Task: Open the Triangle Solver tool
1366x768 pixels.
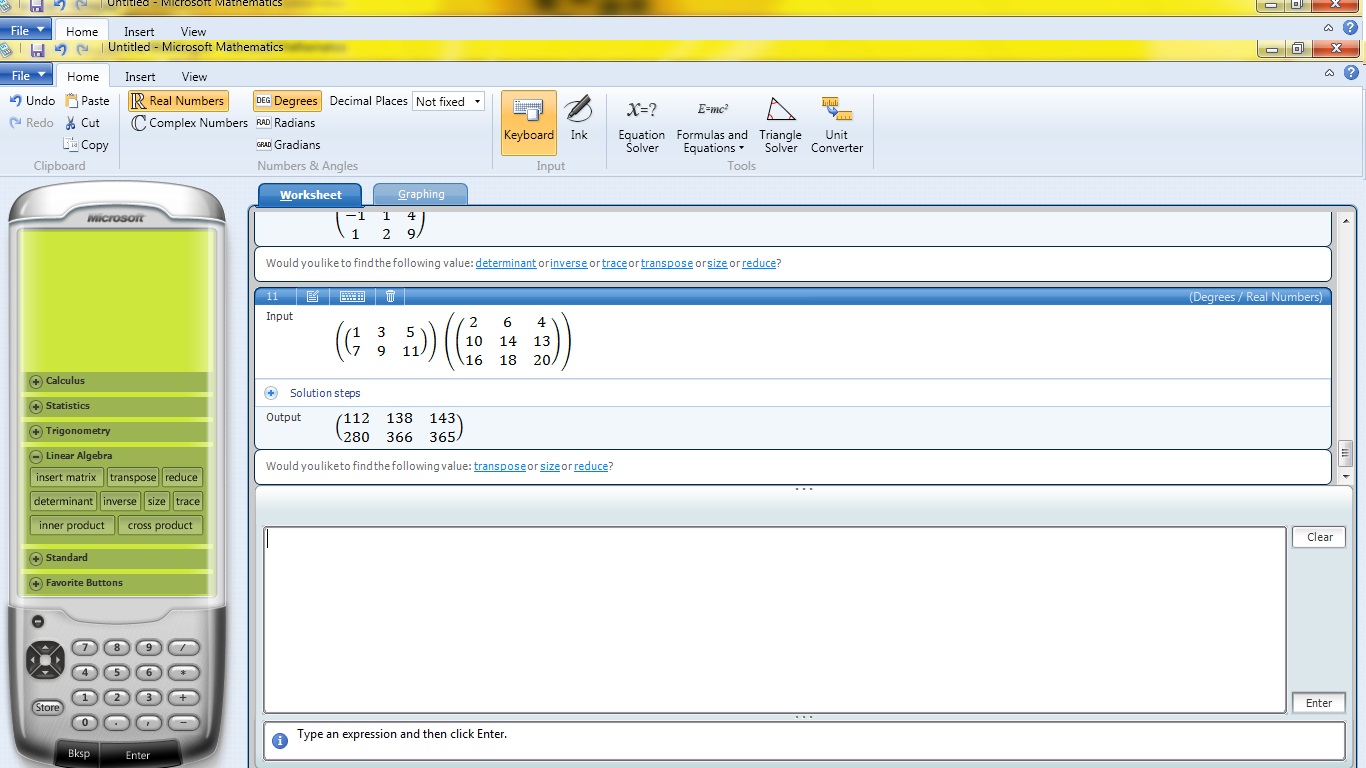Action: [x=781, y=125]
